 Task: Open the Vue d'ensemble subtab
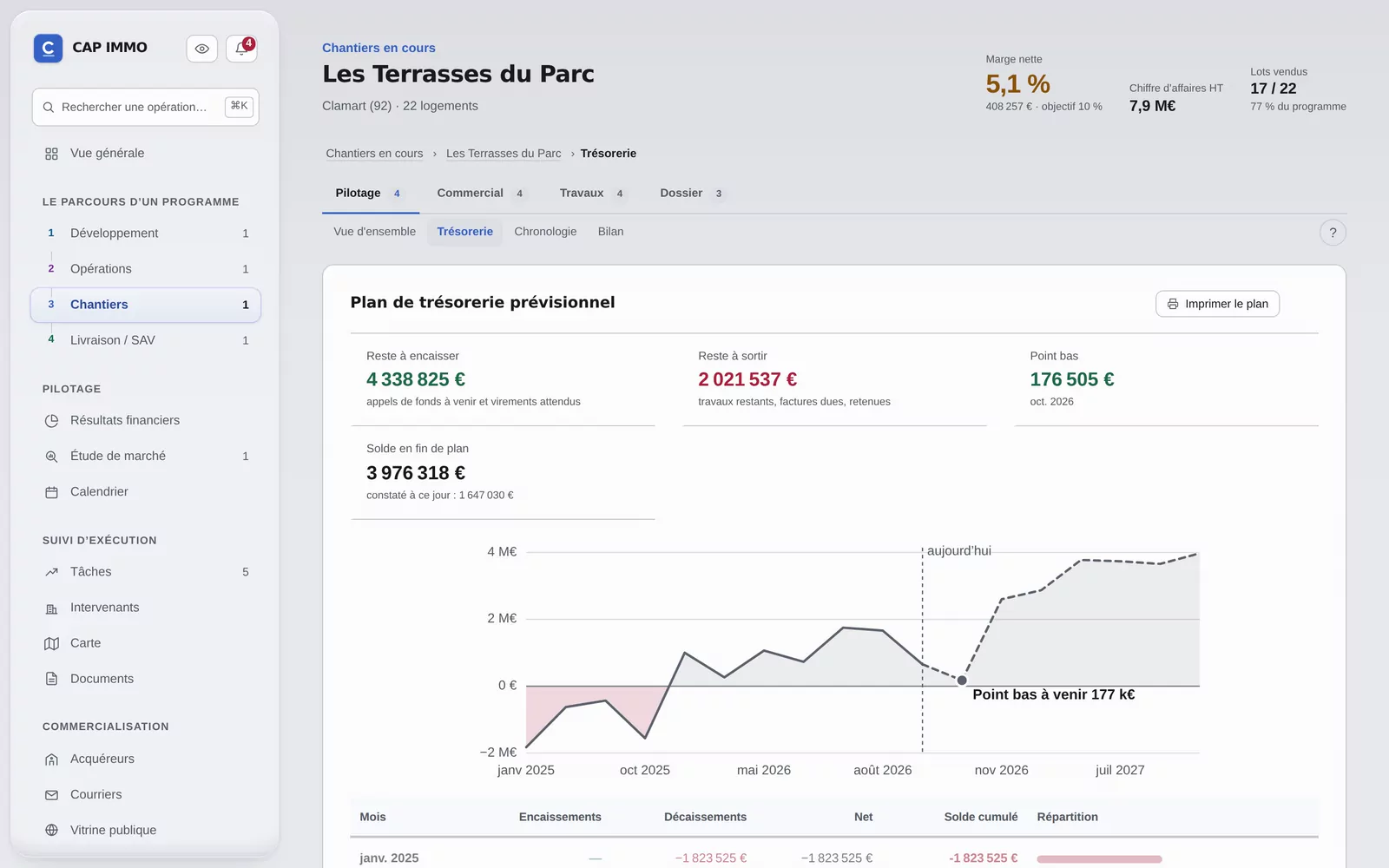click(x=375, y=232)
